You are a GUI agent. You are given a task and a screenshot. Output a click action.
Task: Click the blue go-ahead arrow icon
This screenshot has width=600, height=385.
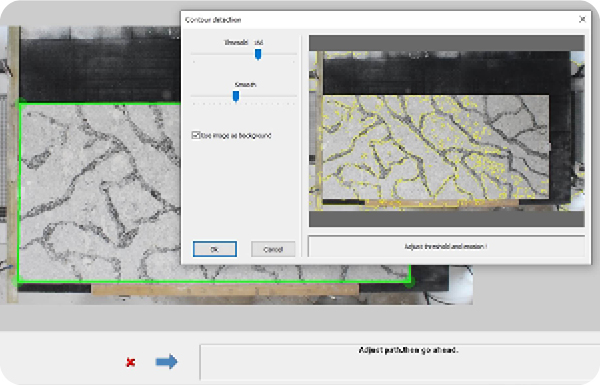(x=166, y=361)
